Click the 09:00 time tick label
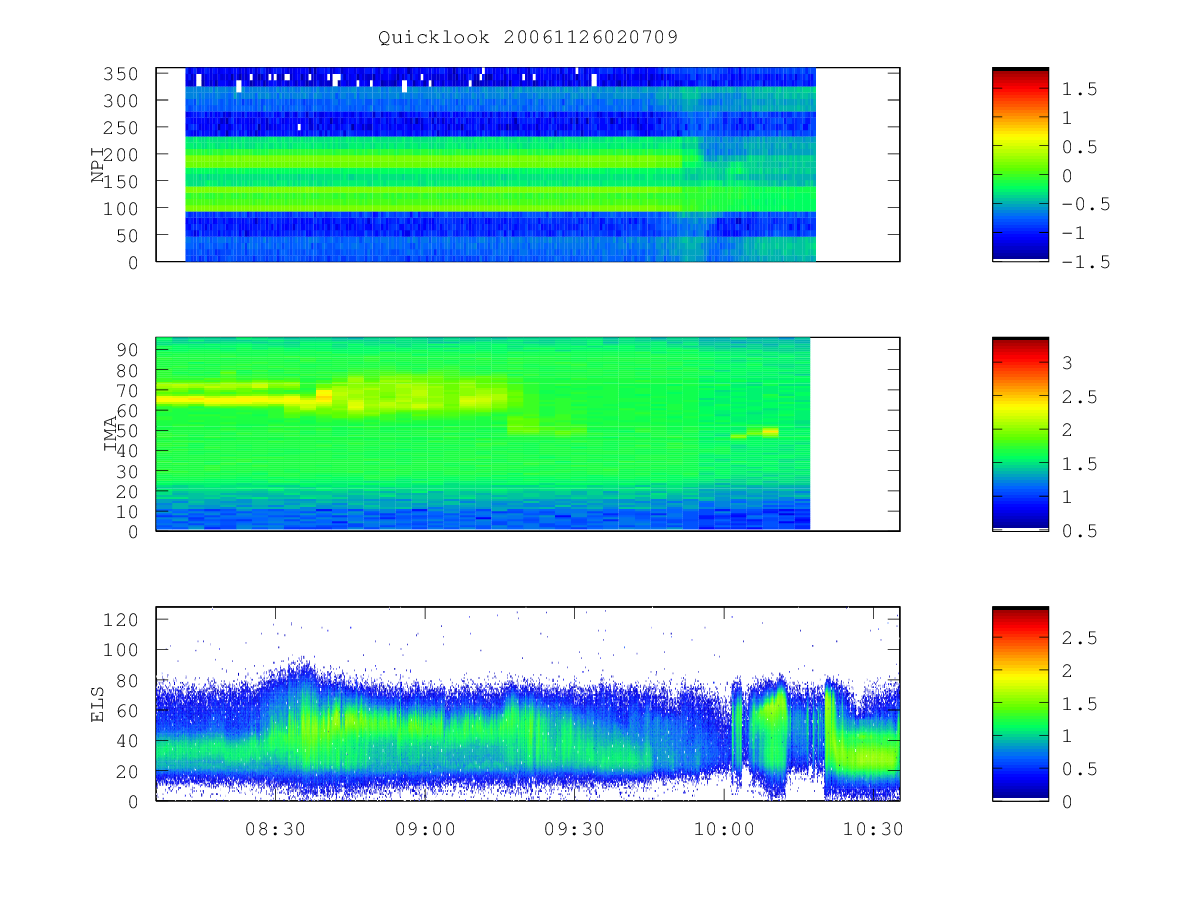The height and width of the screenshot is (900, 1200). (425, 829)
